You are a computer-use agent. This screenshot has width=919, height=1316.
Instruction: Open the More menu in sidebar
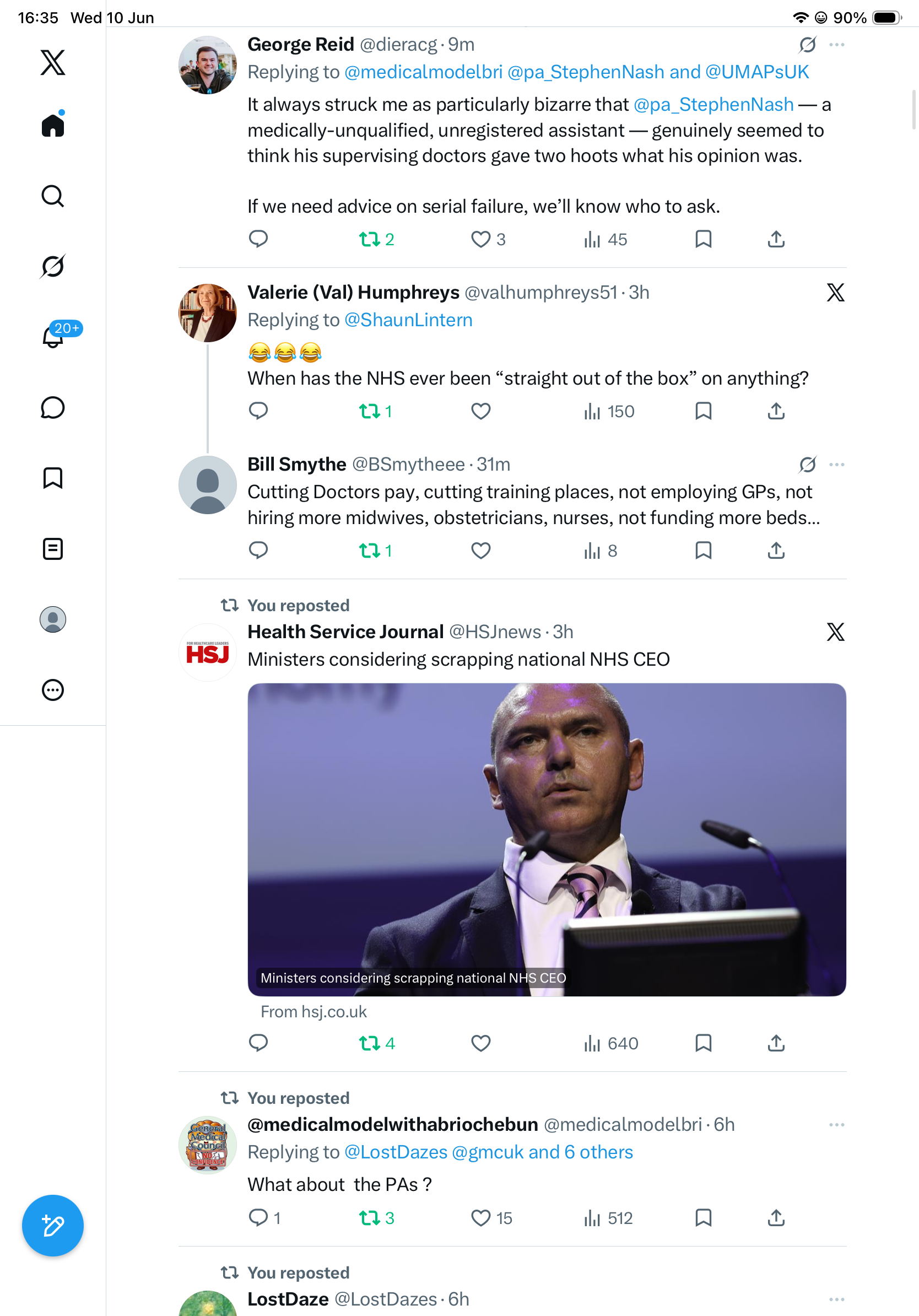click(x=53, y=689)
